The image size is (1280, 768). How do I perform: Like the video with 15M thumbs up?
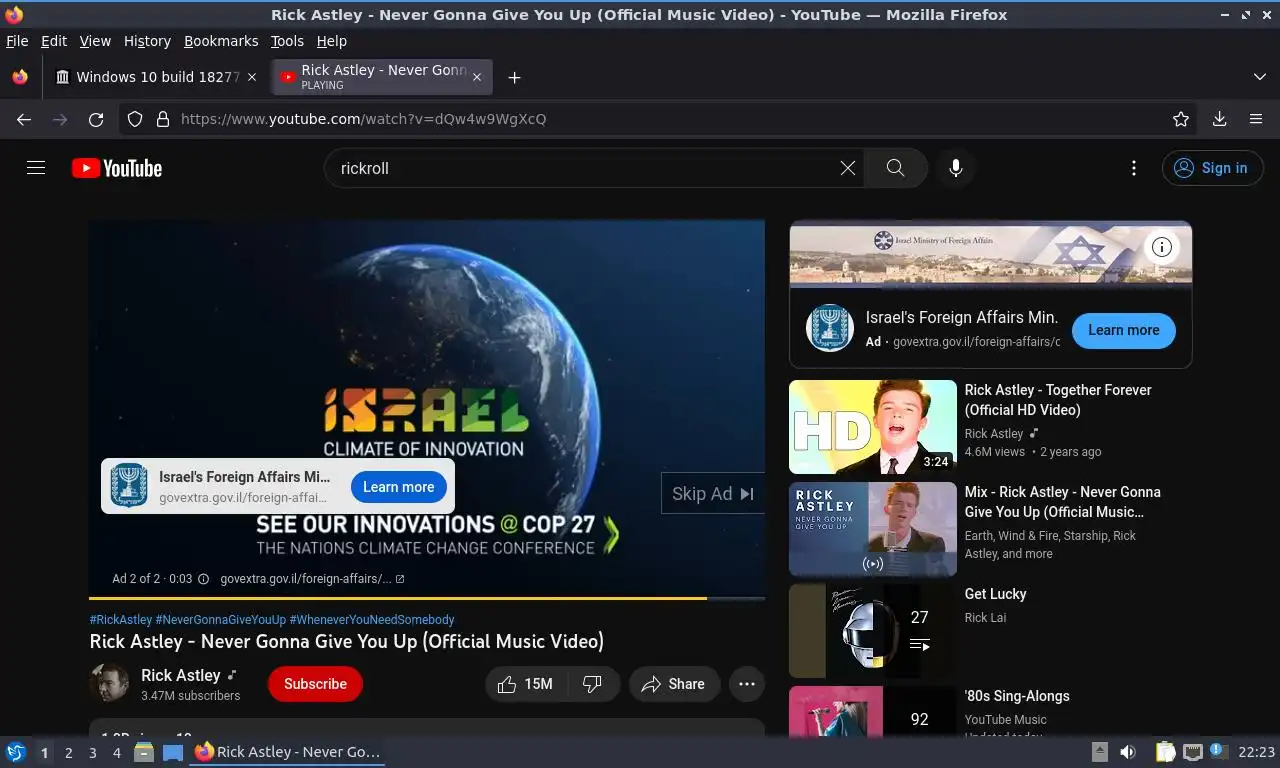tap(527, 684)
